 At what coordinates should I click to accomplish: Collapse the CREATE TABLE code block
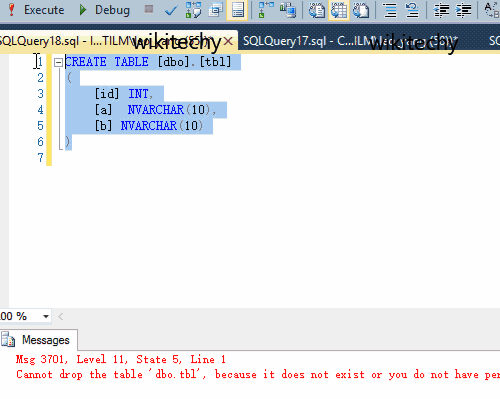pyautogui.click(x=58, y=62)
